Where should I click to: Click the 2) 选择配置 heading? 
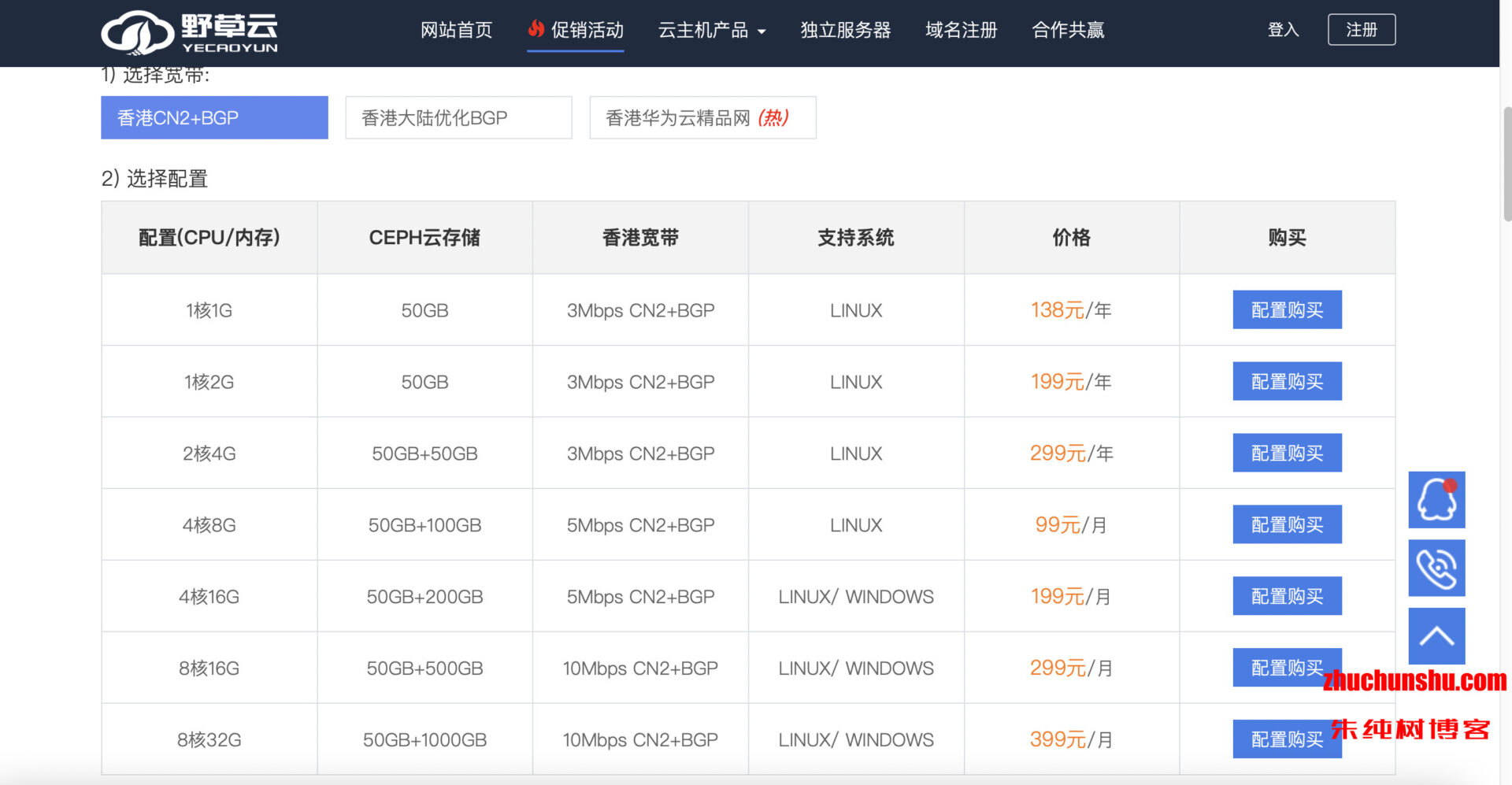click(154, 179)
